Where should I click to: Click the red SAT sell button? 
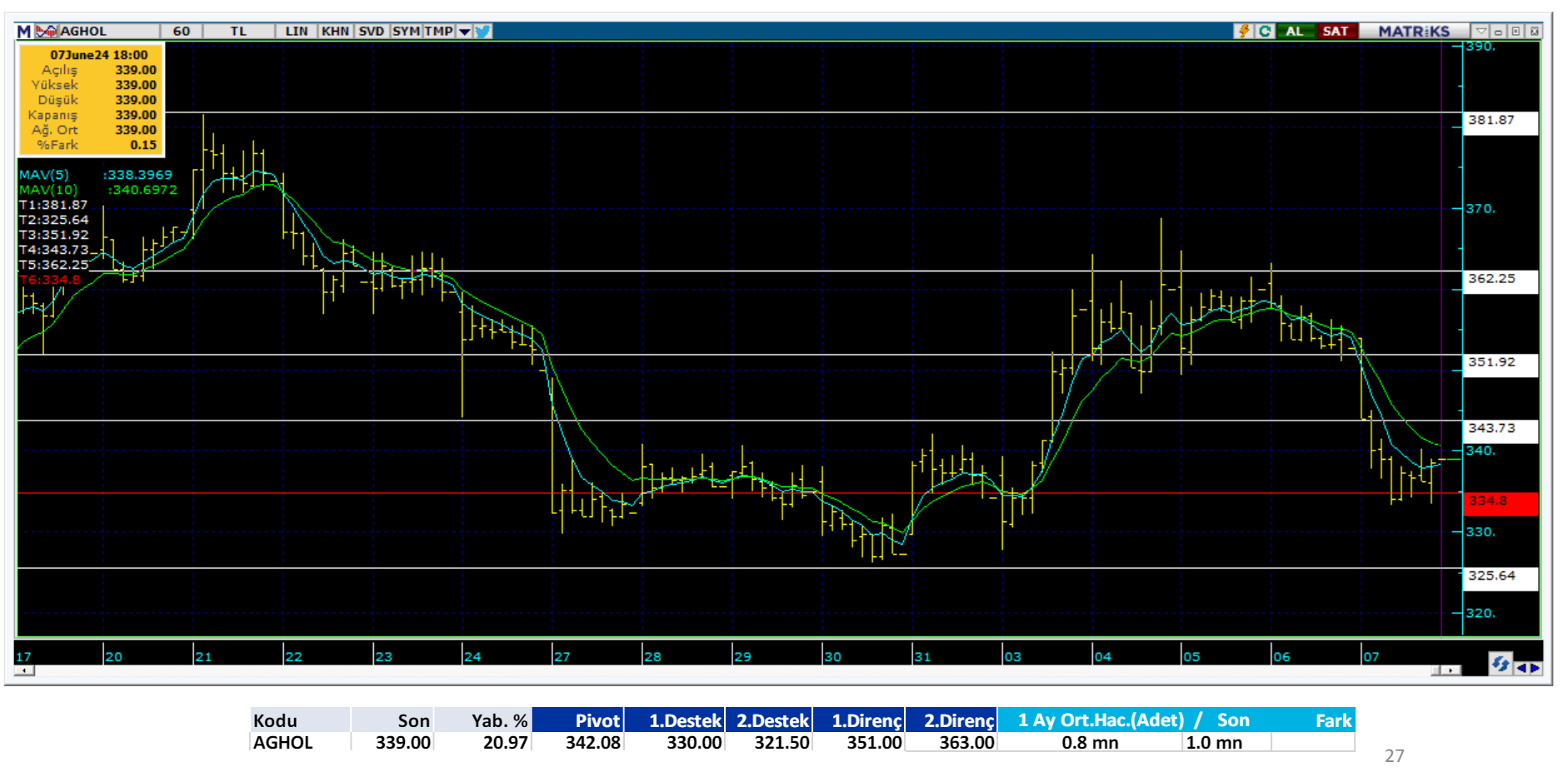point(1336,32)
